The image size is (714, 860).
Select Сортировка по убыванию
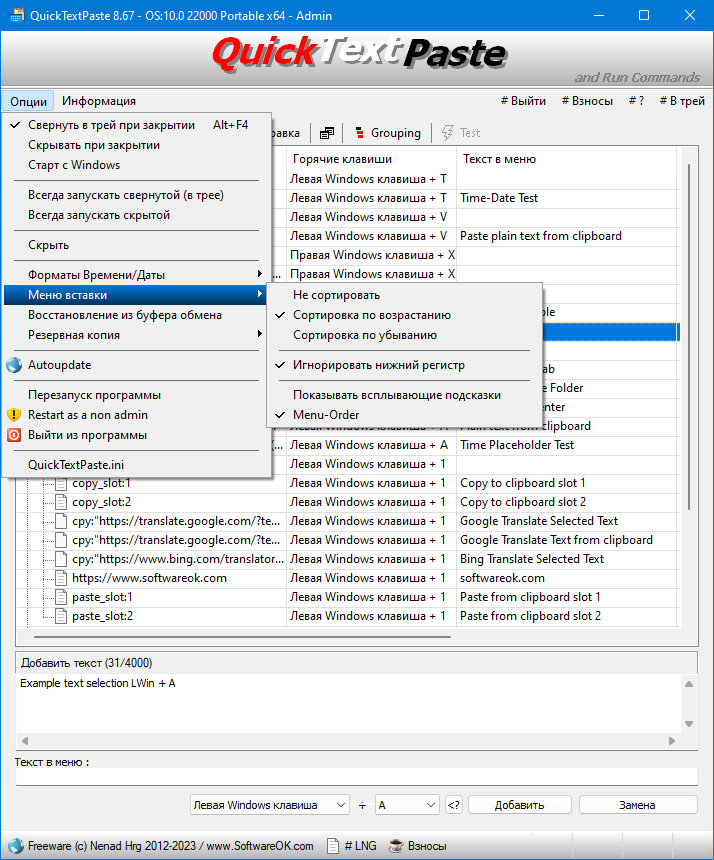(405, 335)
